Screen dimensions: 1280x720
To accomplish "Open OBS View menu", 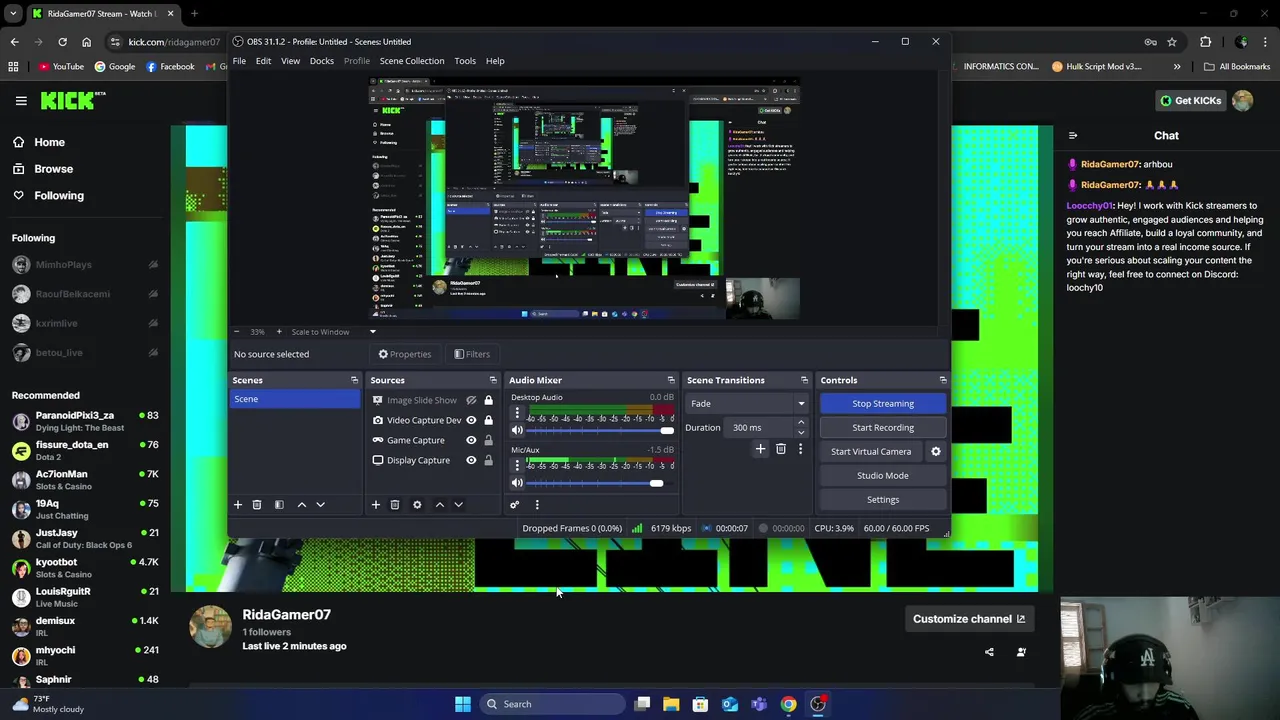I will [290, 61].
